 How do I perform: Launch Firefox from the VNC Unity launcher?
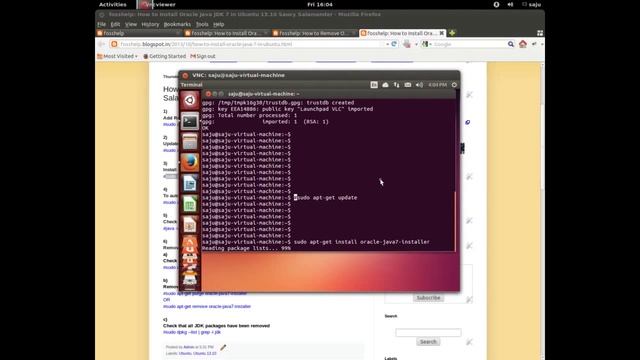[189, 162]
